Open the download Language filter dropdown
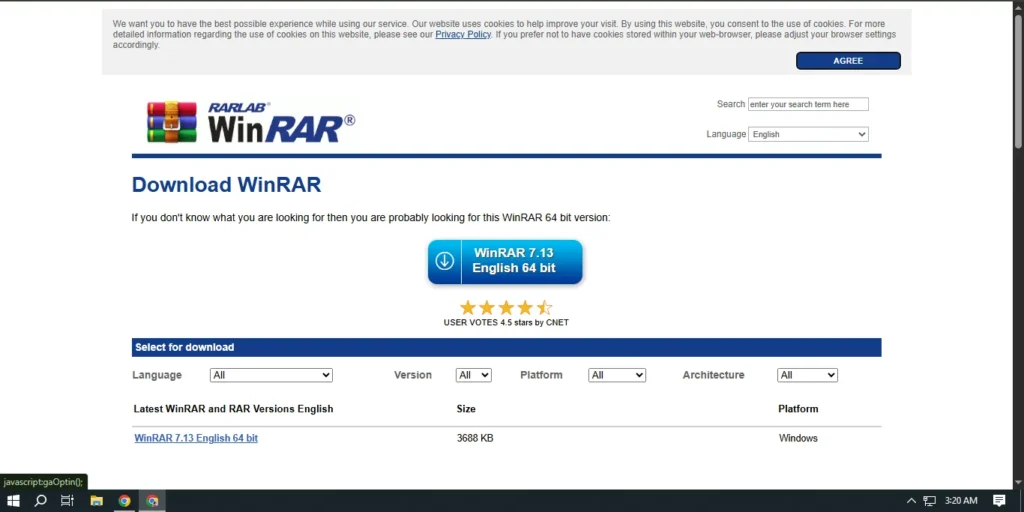The image size is (1024, 512). click(271, 376)
